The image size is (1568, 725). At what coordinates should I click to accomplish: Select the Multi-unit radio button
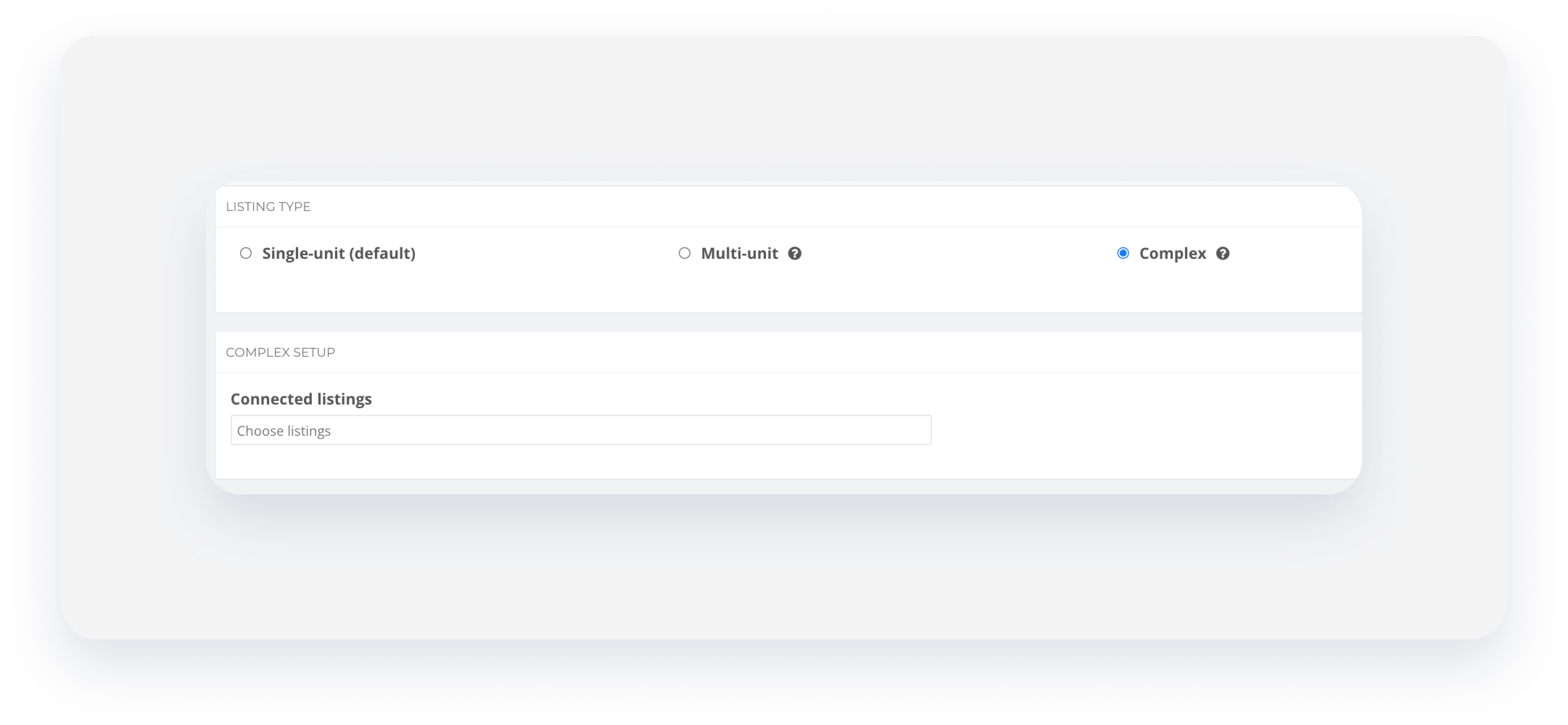[684, 253]
